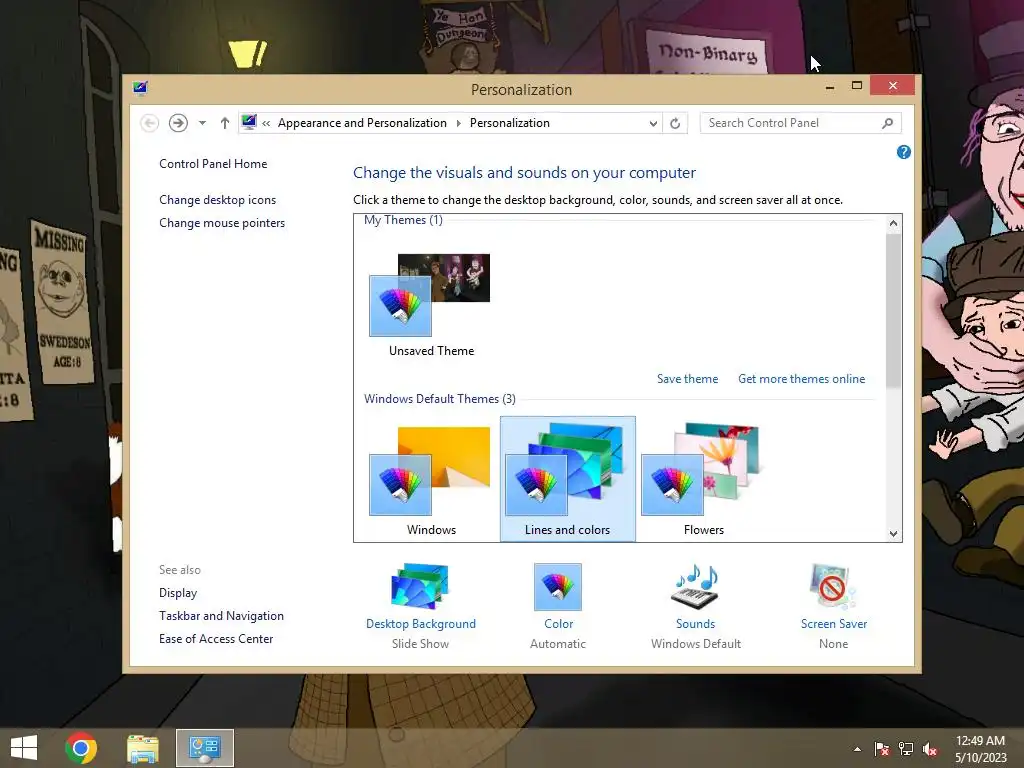Screen dimensions: 1024x768
Task: Open Help with the blue question mark
Action: pos(904,152)
